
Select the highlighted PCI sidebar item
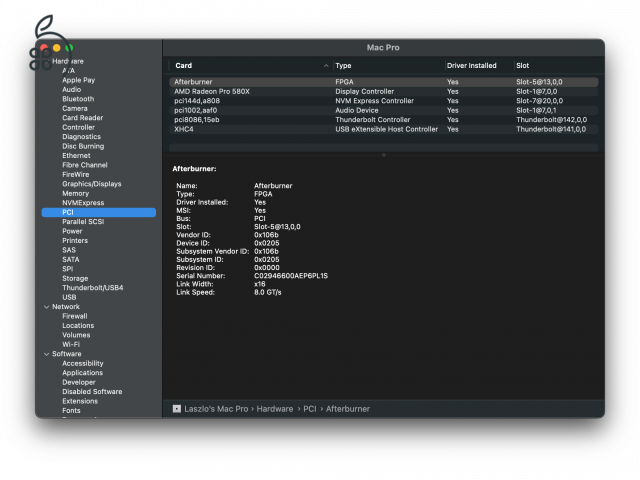99,212
